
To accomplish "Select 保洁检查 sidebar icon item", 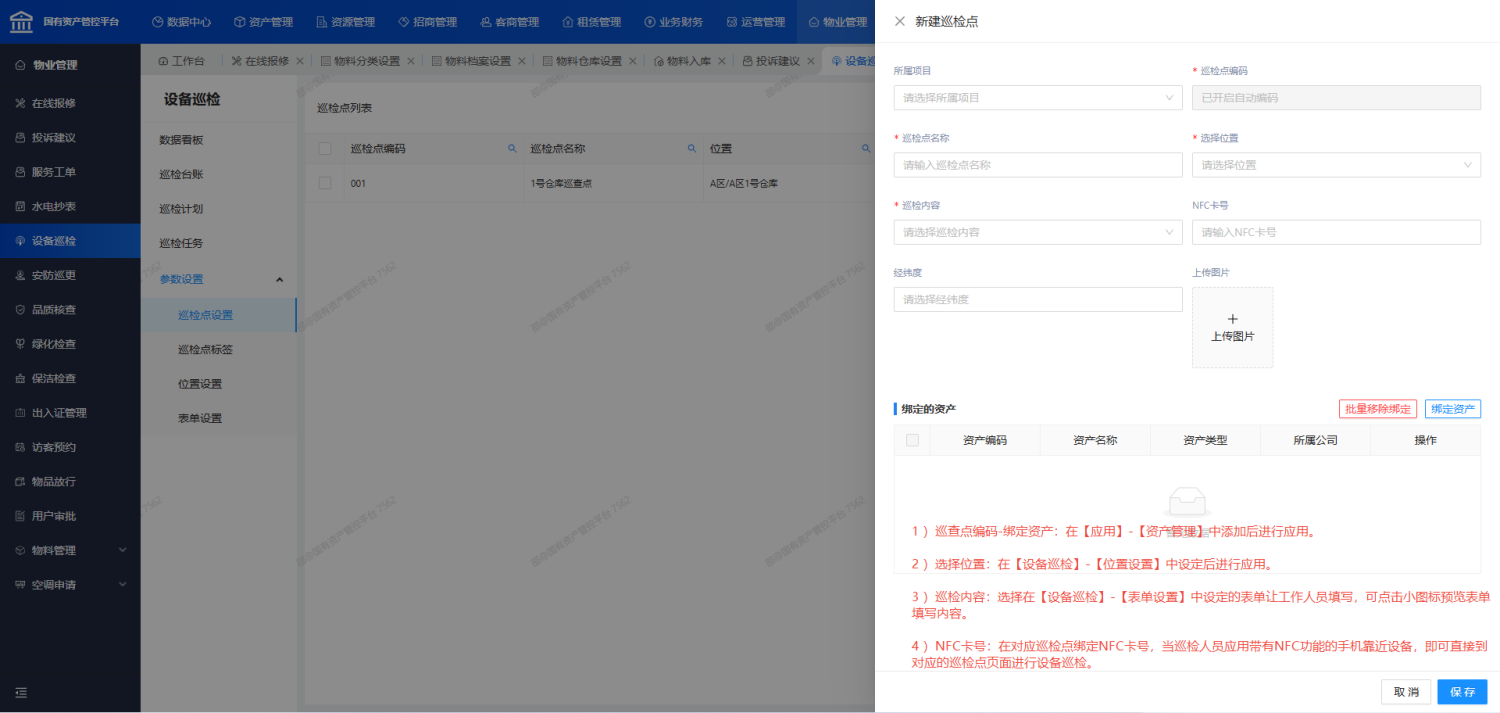I will (70, 378).
